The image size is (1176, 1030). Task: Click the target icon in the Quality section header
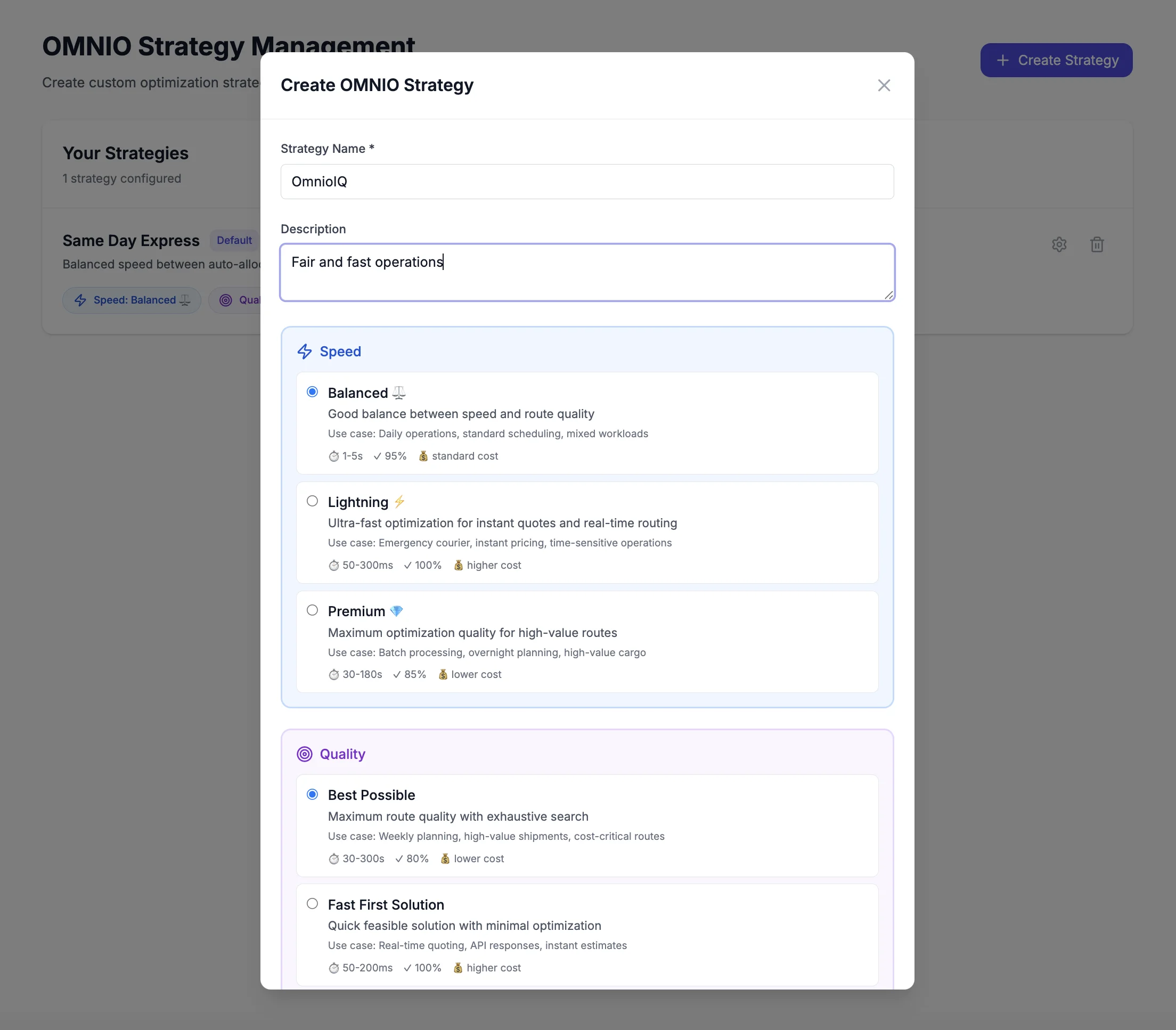pyautogui.click(x=304, y=754)
